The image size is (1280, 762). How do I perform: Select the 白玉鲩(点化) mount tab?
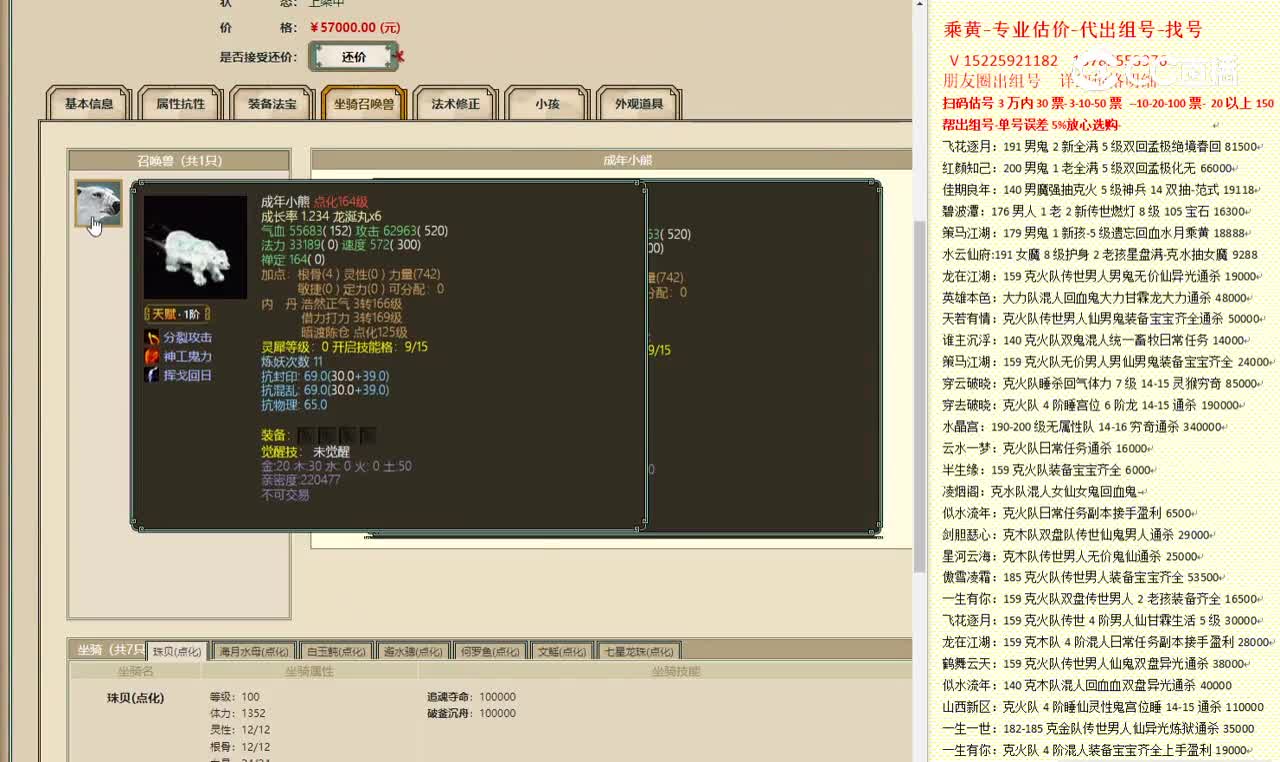point(335,651)
